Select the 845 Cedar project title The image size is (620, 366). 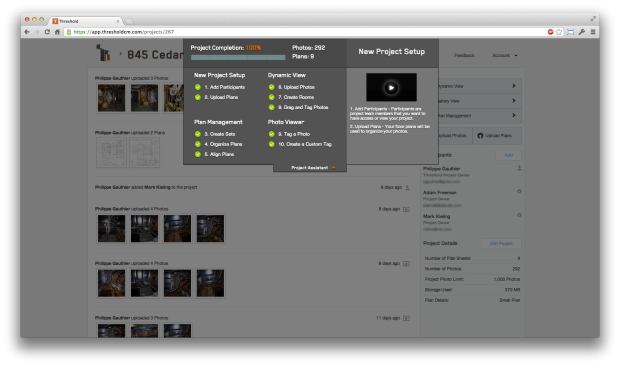155,55
